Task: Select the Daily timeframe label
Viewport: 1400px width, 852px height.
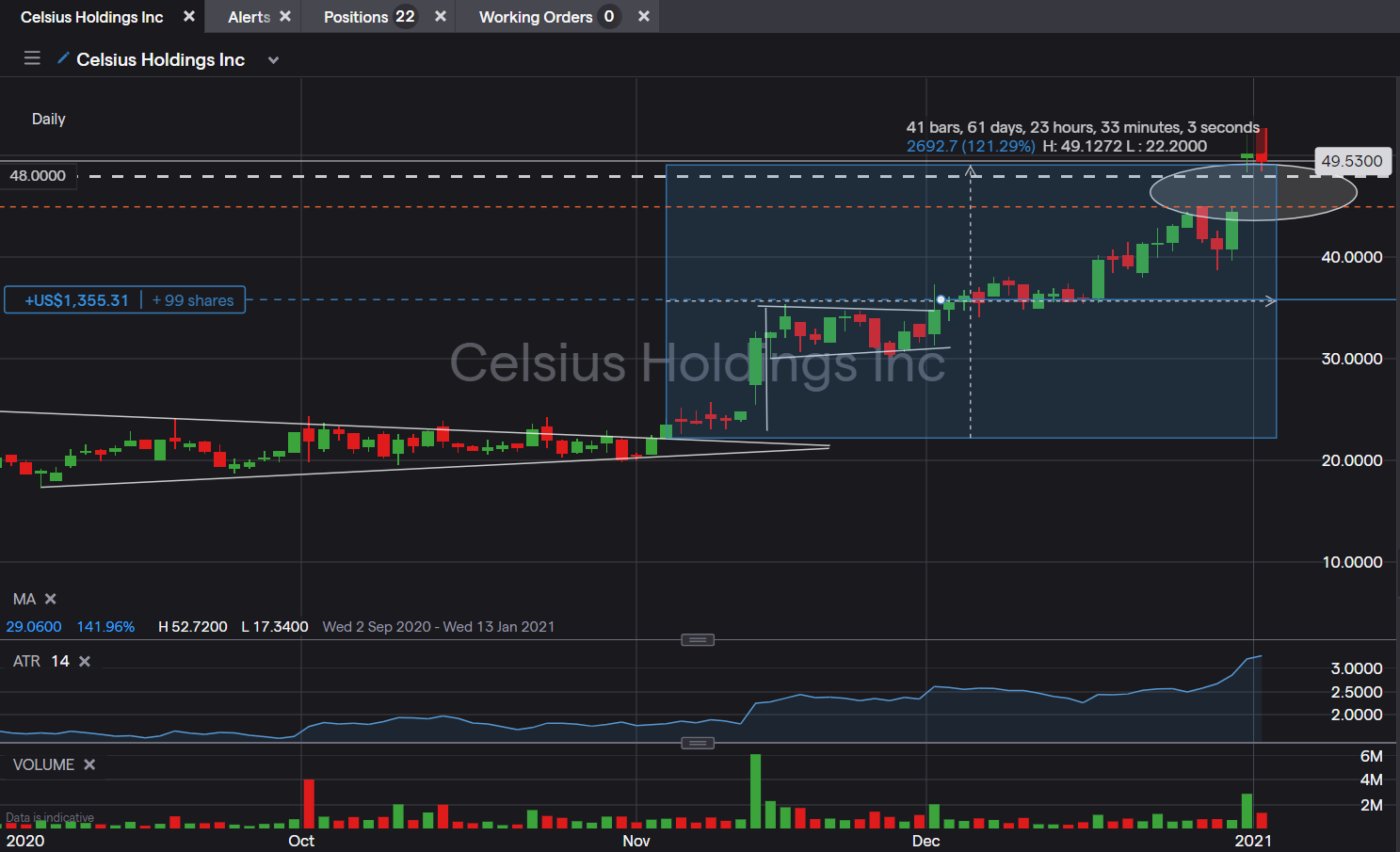Action: pyautogui.click(x=49, y=119)
